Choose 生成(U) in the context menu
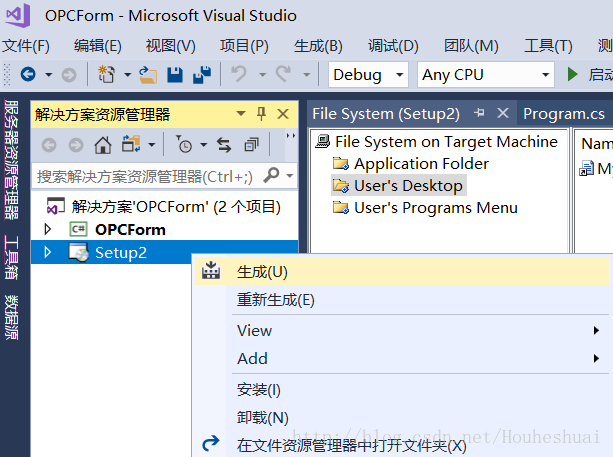The height and width of the screenshot is (457, 613). (402, 271)
